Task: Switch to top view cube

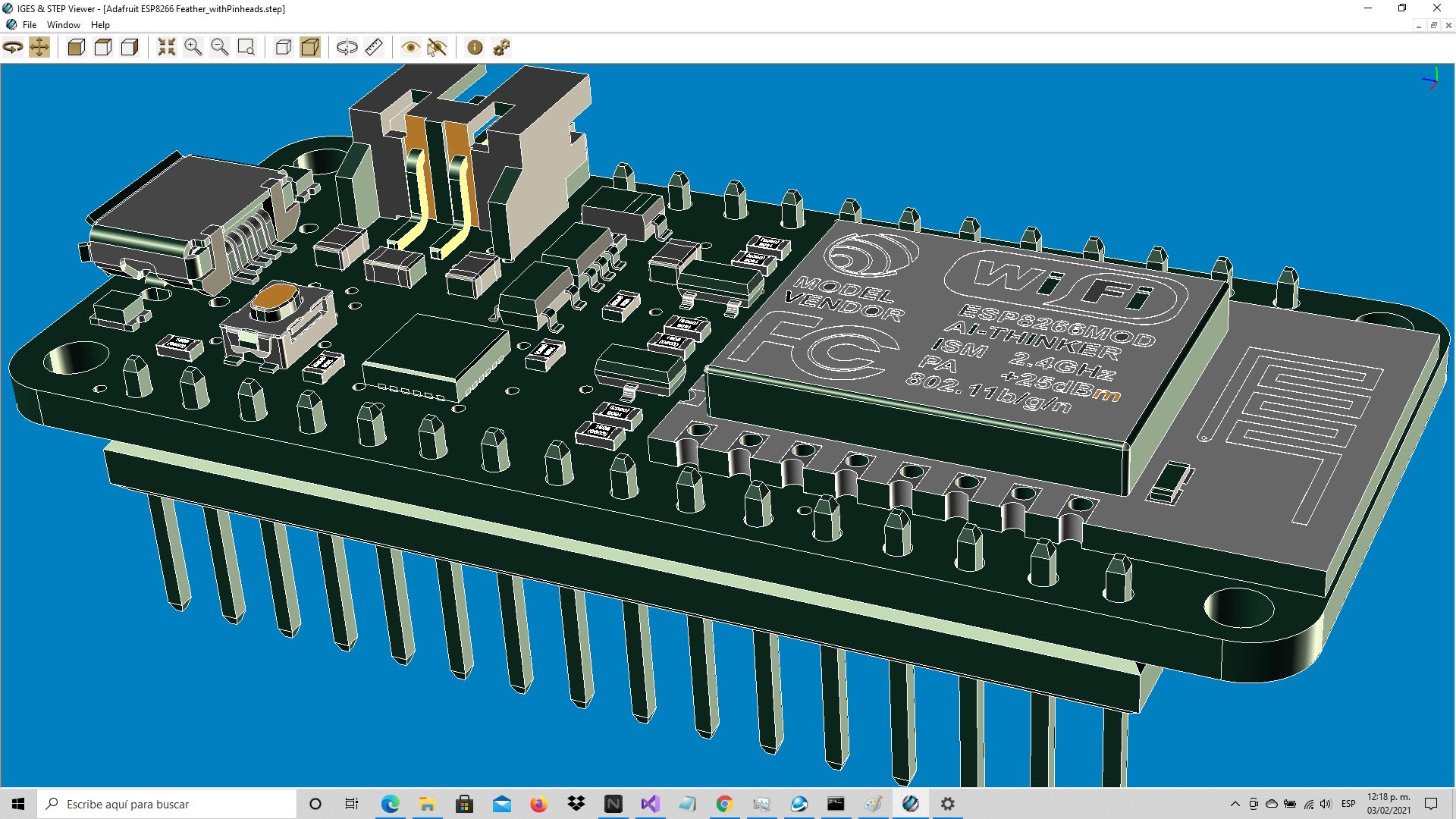Action: (x=103, y=48)
